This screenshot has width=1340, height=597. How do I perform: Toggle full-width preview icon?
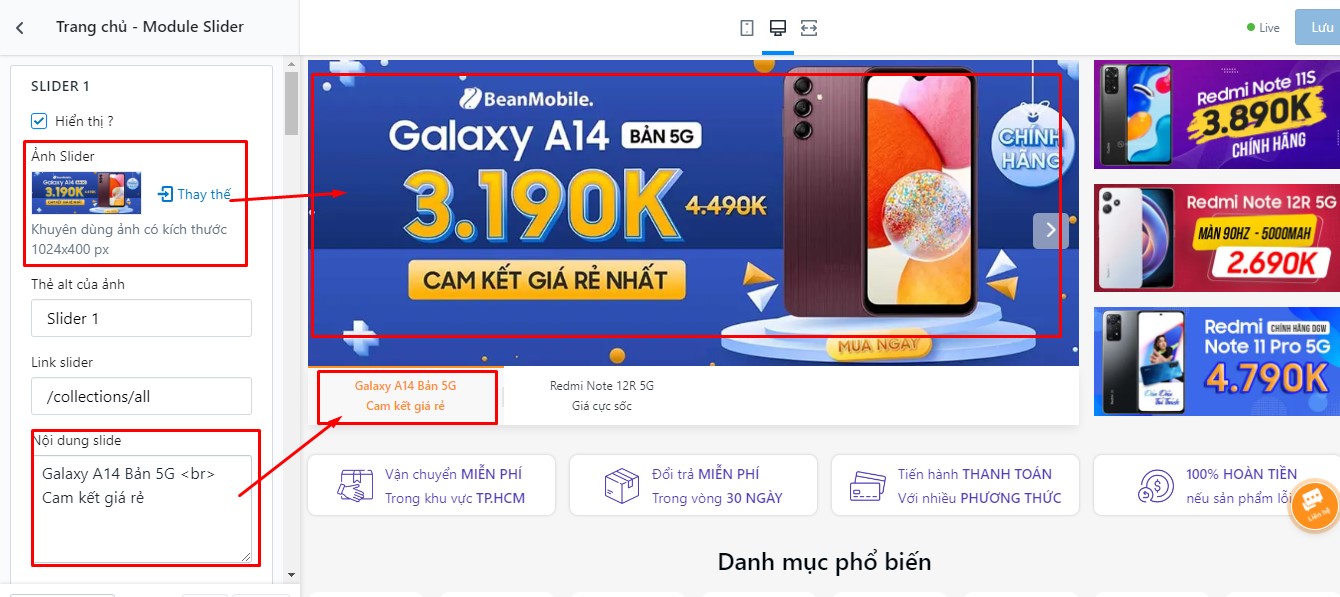coord(809,28)
